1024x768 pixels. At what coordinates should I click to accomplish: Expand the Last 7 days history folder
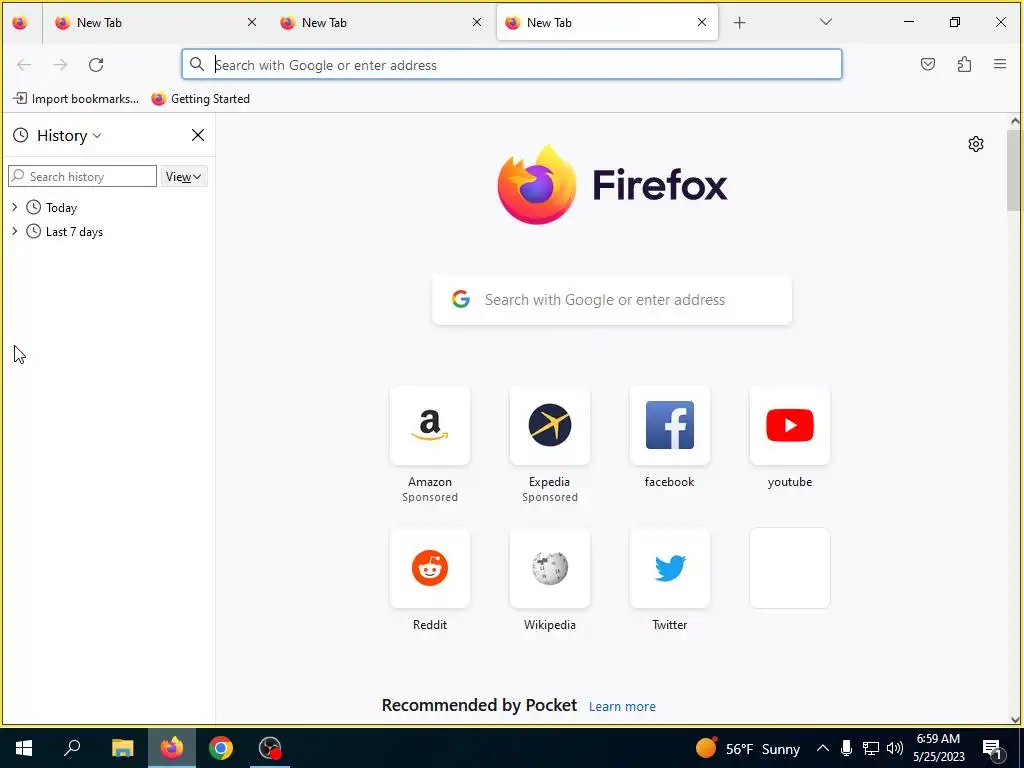15,231
